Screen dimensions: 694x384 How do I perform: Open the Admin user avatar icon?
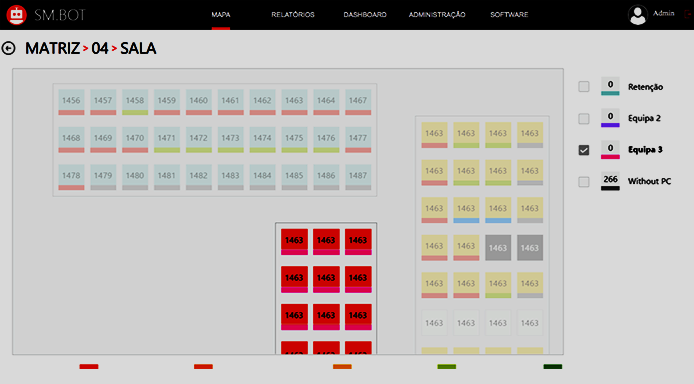[x=637, y=15]
